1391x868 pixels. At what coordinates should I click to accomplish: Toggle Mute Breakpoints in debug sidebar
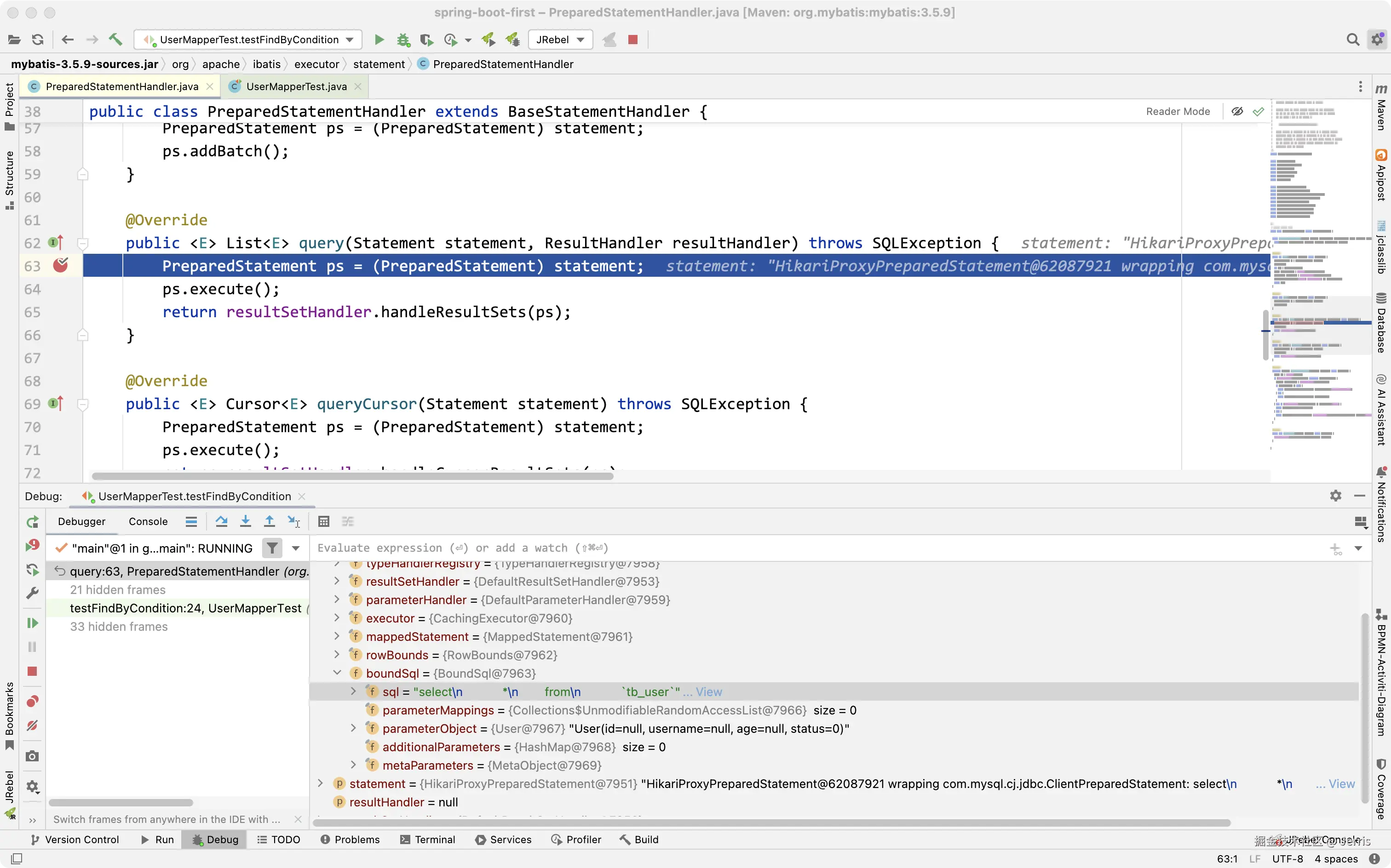point(32,725)
